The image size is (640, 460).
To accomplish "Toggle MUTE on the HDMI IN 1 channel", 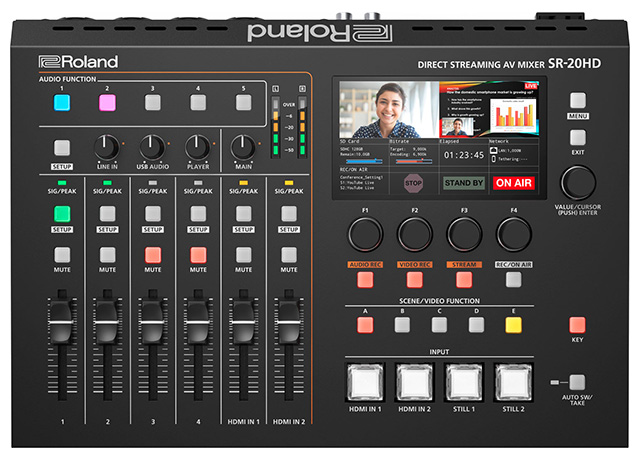I will point(243,254).
